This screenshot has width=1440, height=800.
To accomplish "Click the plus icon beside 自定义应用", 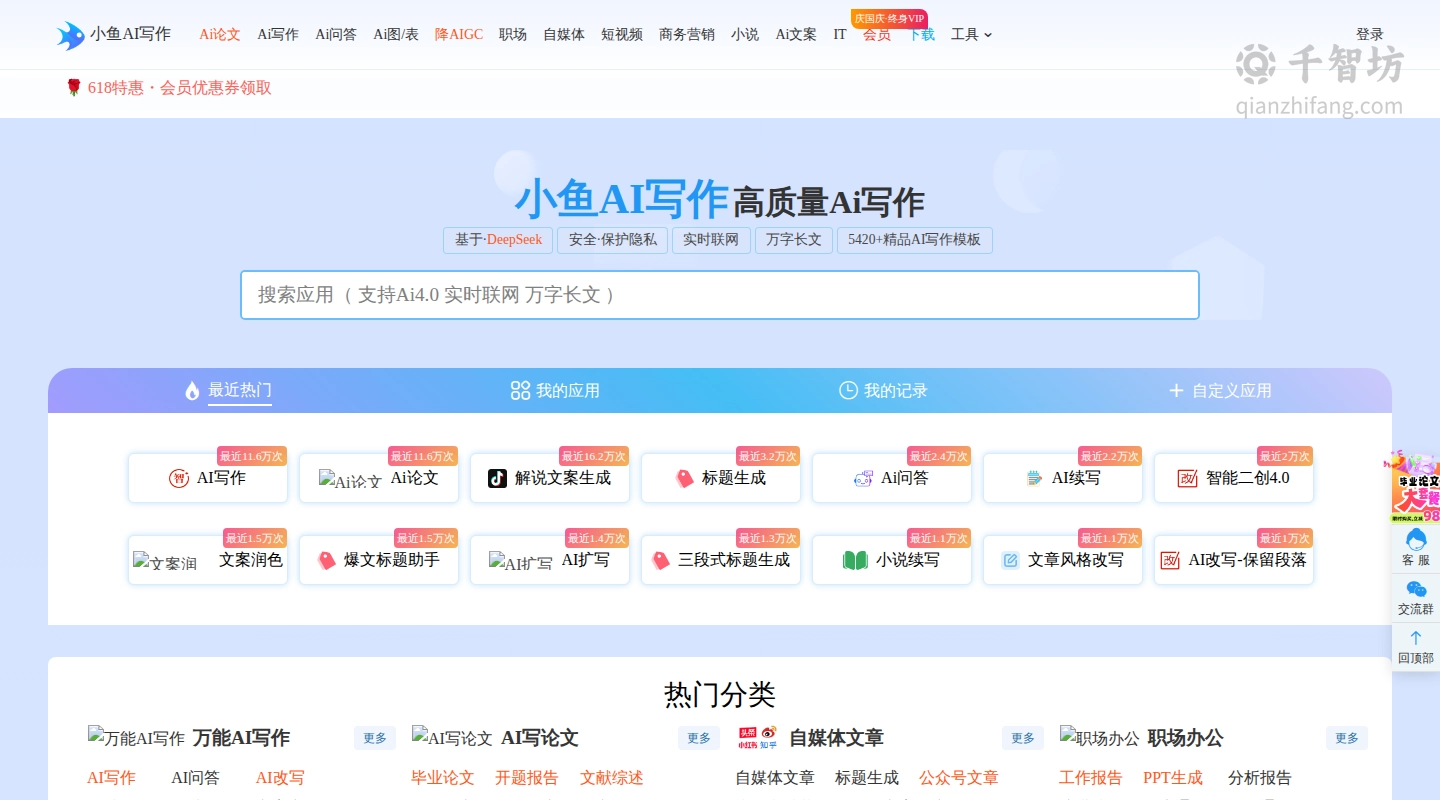I will 1176,390.
